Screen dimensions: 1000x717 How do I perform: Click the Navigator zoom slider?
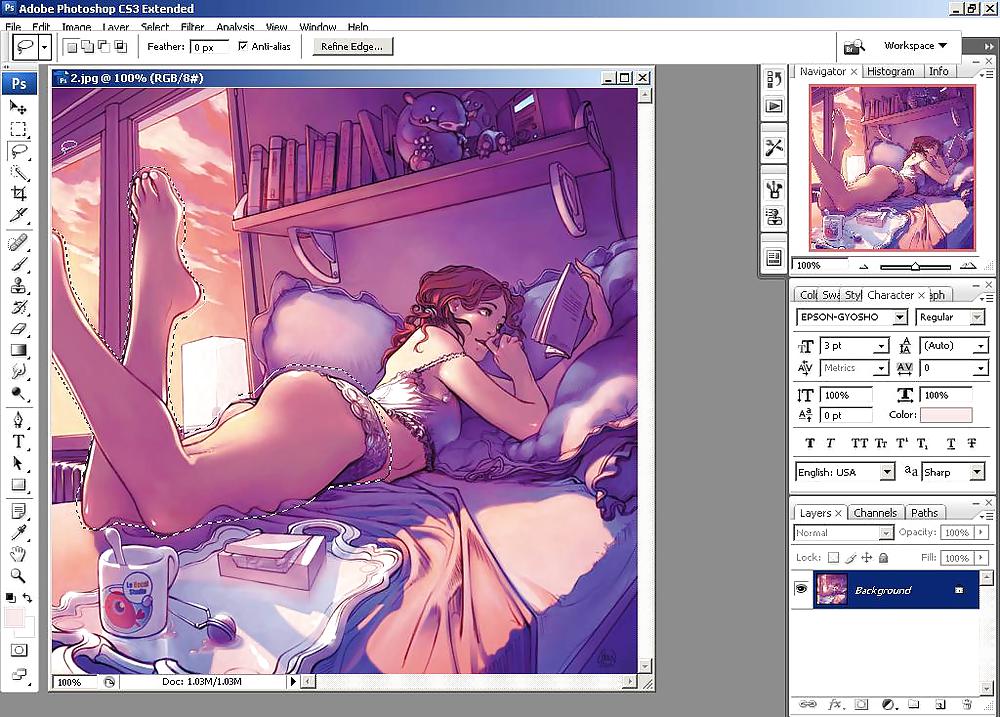tap(915, 267)
